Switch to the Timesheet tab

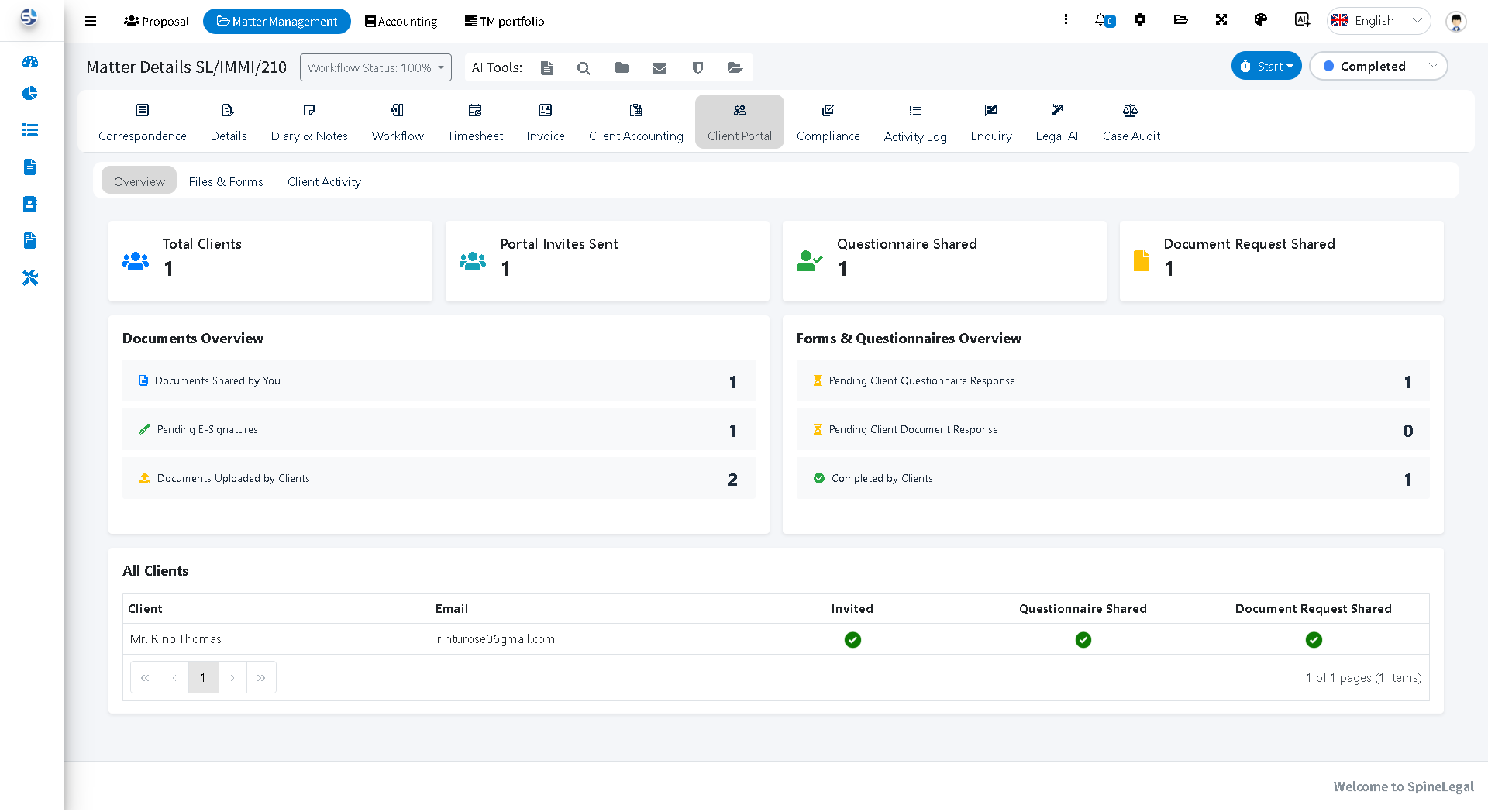(475, 122)
